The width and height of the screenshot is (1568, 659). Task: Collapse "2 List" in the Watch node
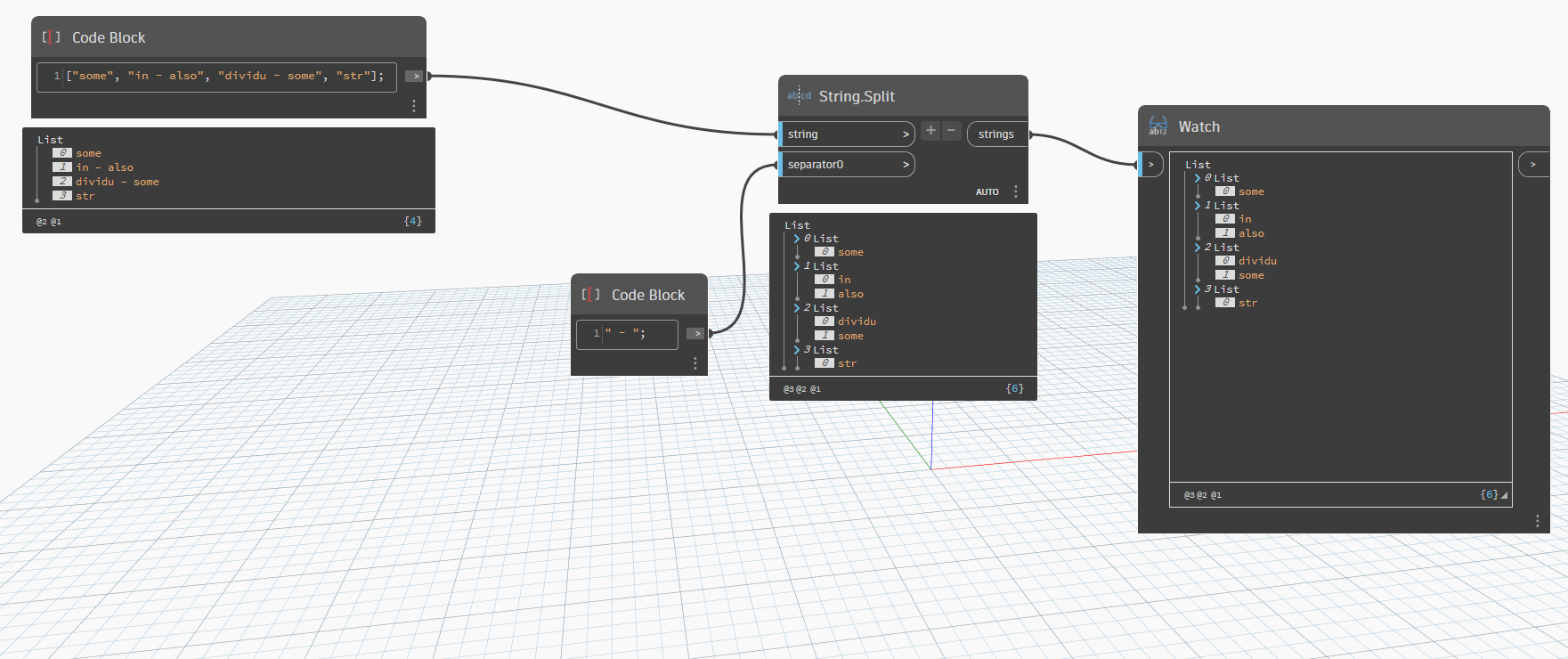tap(1198, 248)
